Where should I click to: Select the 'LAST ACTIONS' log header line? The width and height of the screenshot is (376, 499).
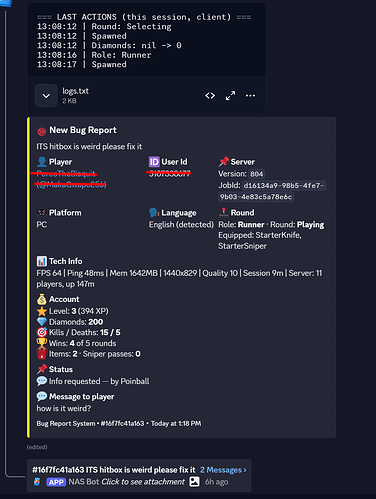[144, 17]
